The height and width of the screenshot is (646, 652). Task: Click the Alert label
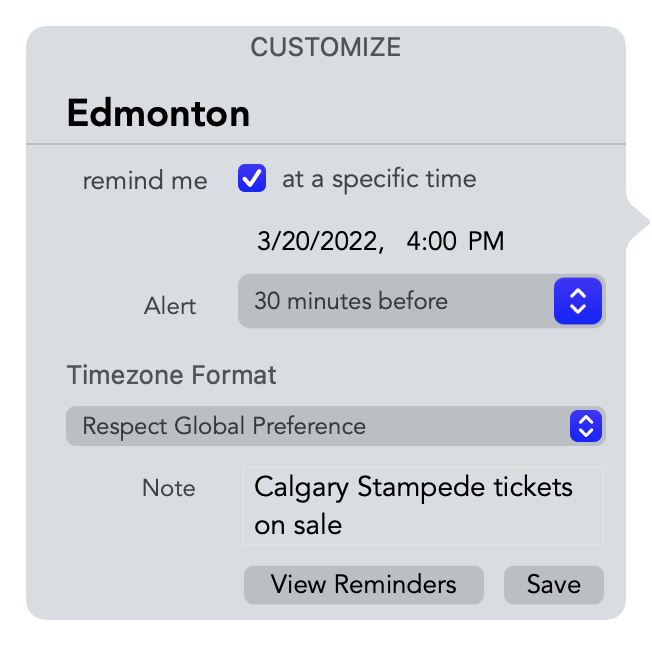click(170, 306)
